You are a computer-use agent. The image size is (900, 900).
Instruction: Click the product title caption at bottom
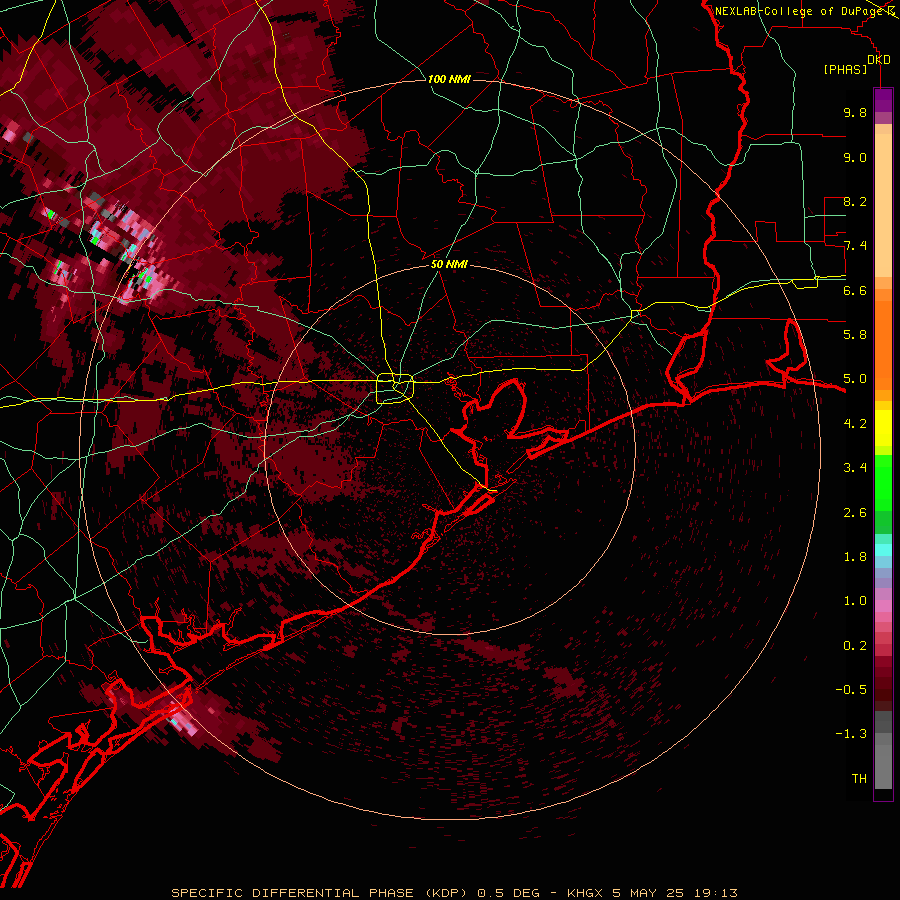point(454,893)
